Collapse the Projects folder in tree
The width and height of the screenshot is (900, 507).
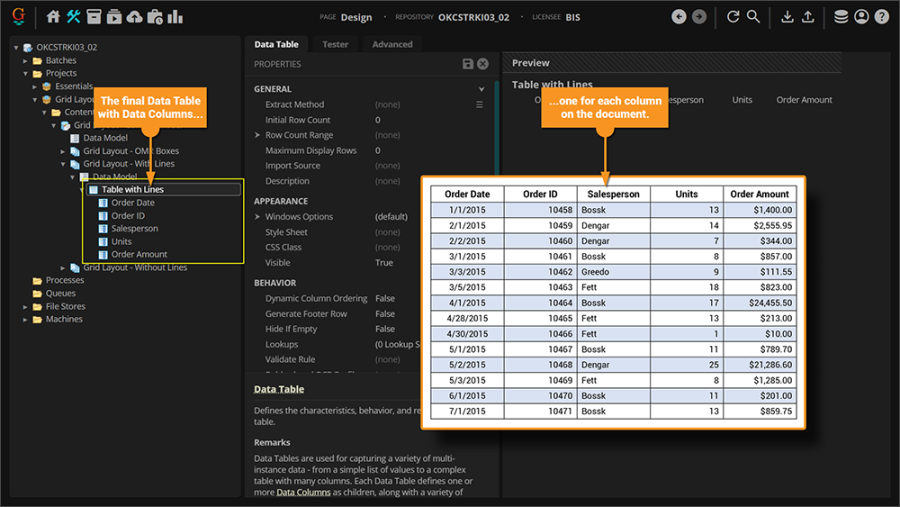27,73
